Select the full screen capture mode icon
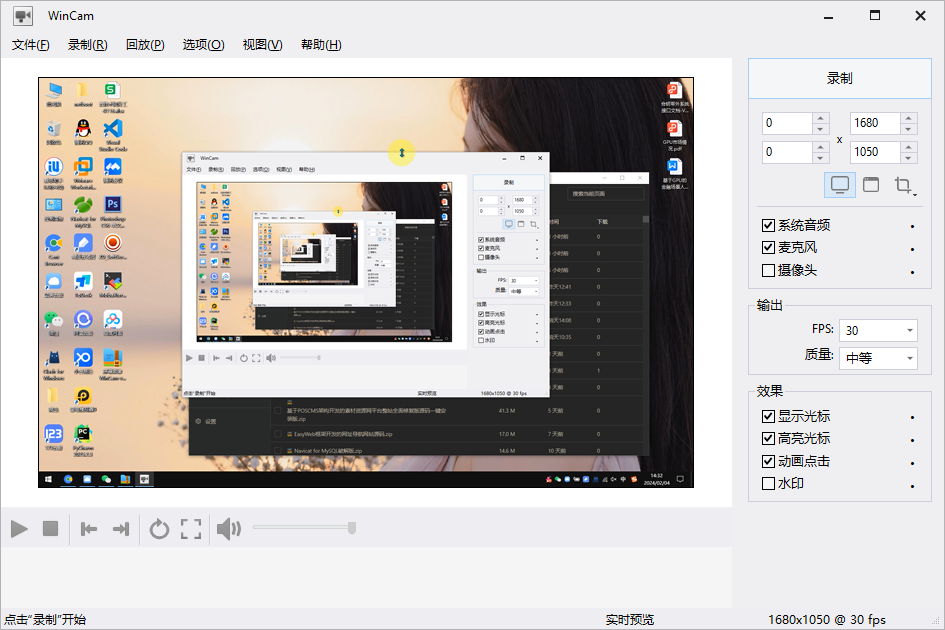The image size is (945, 630). [838, 184]
